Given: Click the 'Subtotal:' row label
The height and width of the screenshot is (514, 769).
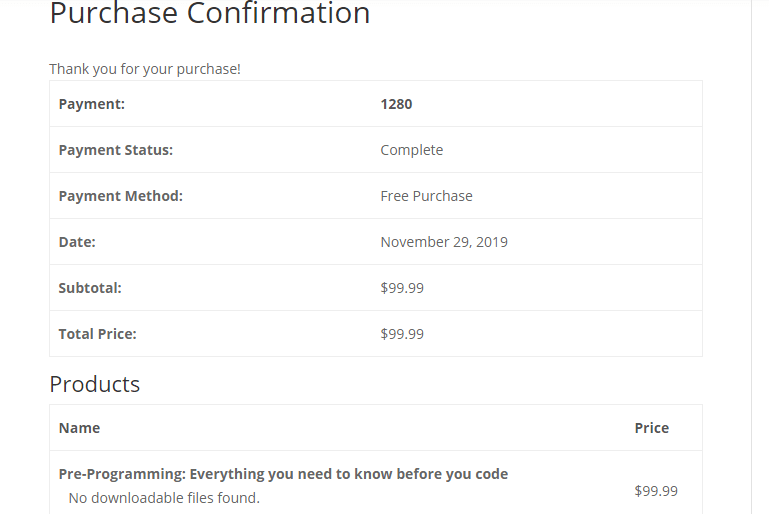Looking at the screenshot, I should click(x=90, y=288).
